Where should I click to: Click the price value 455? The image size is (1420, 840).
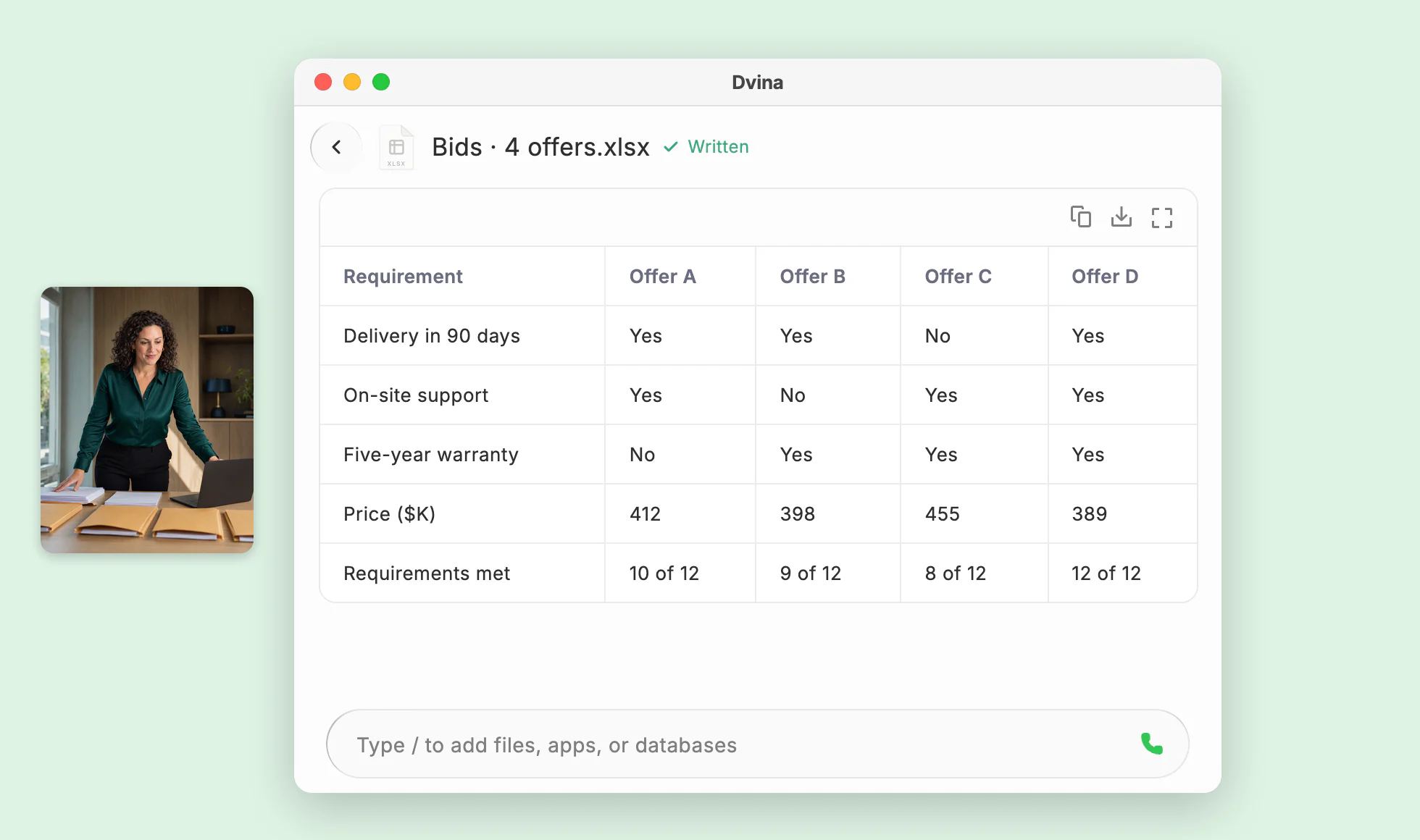(943, 514)
